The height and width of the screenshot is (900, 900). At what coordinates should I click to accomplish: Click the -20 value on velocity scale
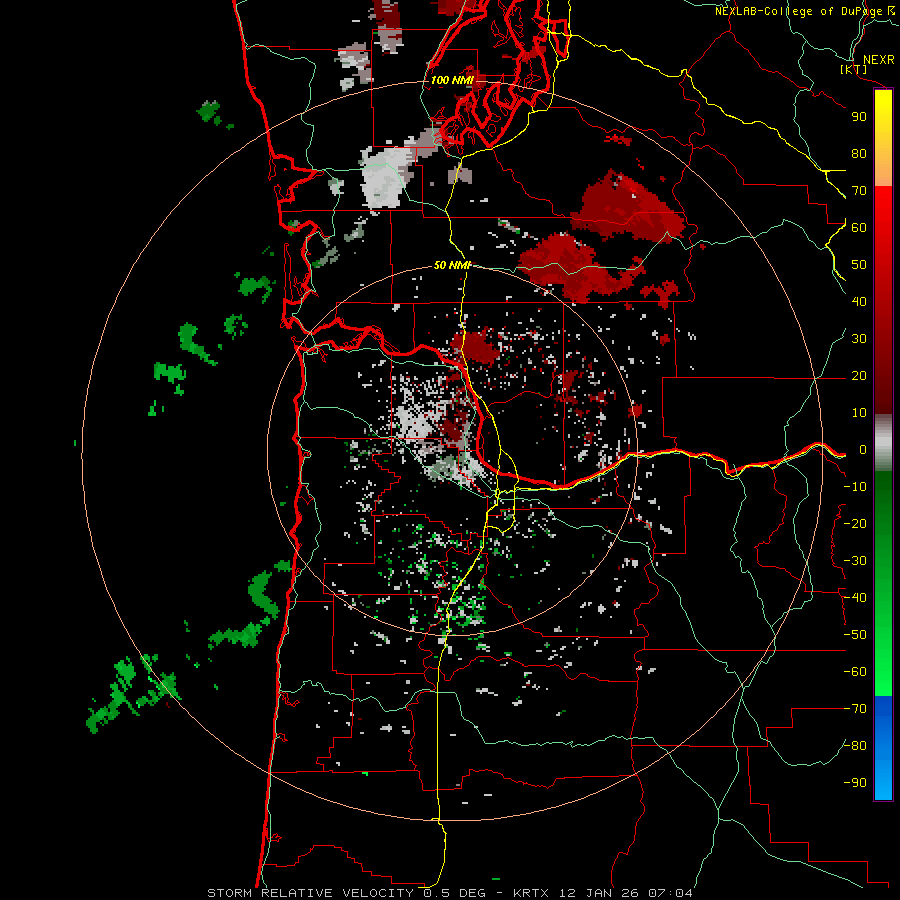pos(855,524)
